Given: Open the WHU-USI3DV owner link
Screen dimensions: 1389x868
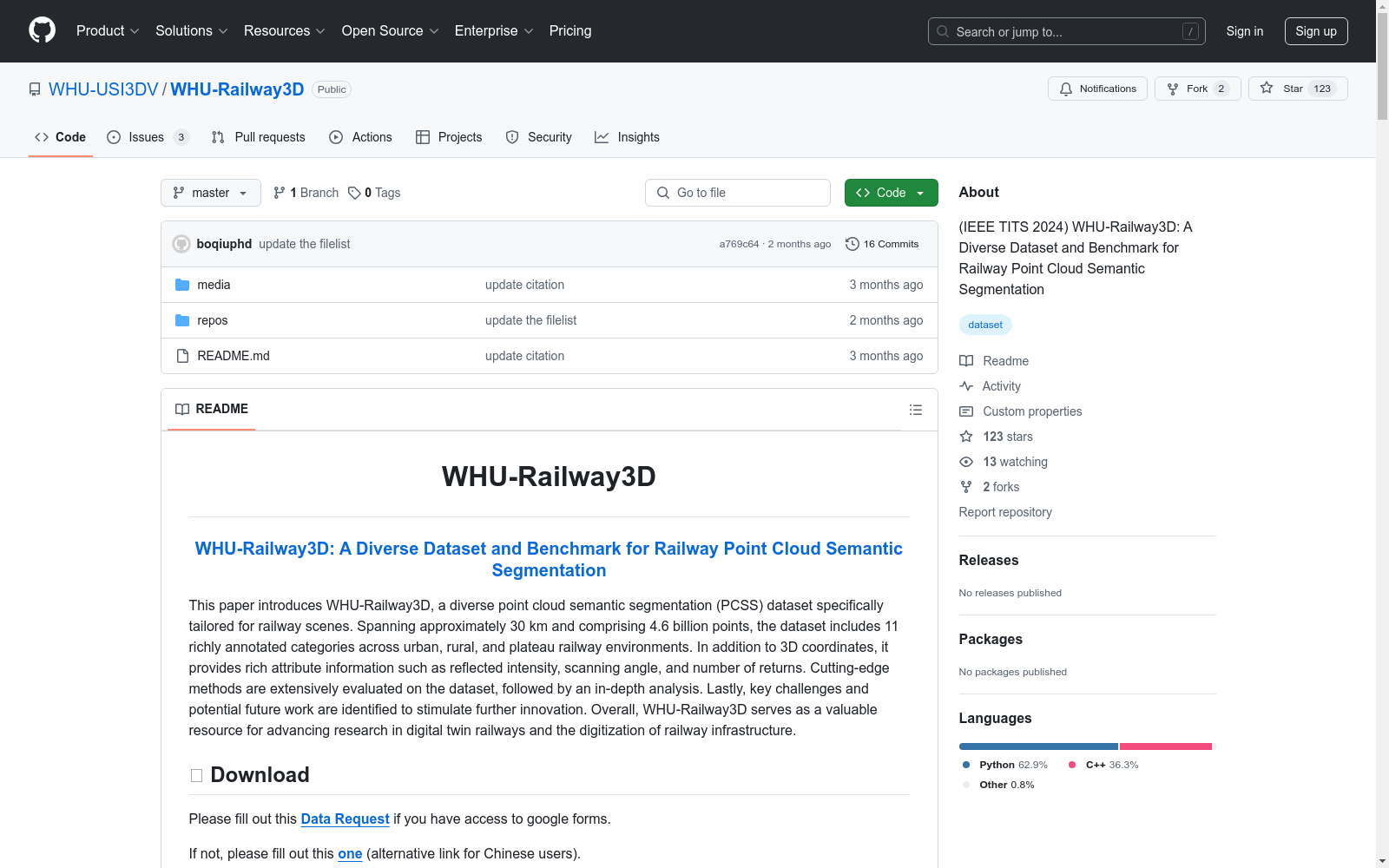Looking at the screenshot, I should click(x=103, y=89).
